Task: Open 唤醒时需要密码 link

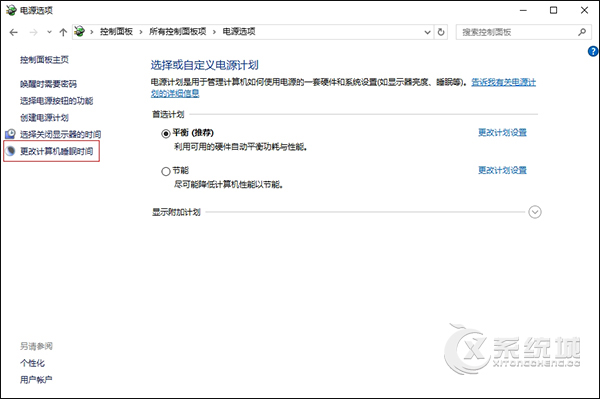Action: click(x=48, y=84)
